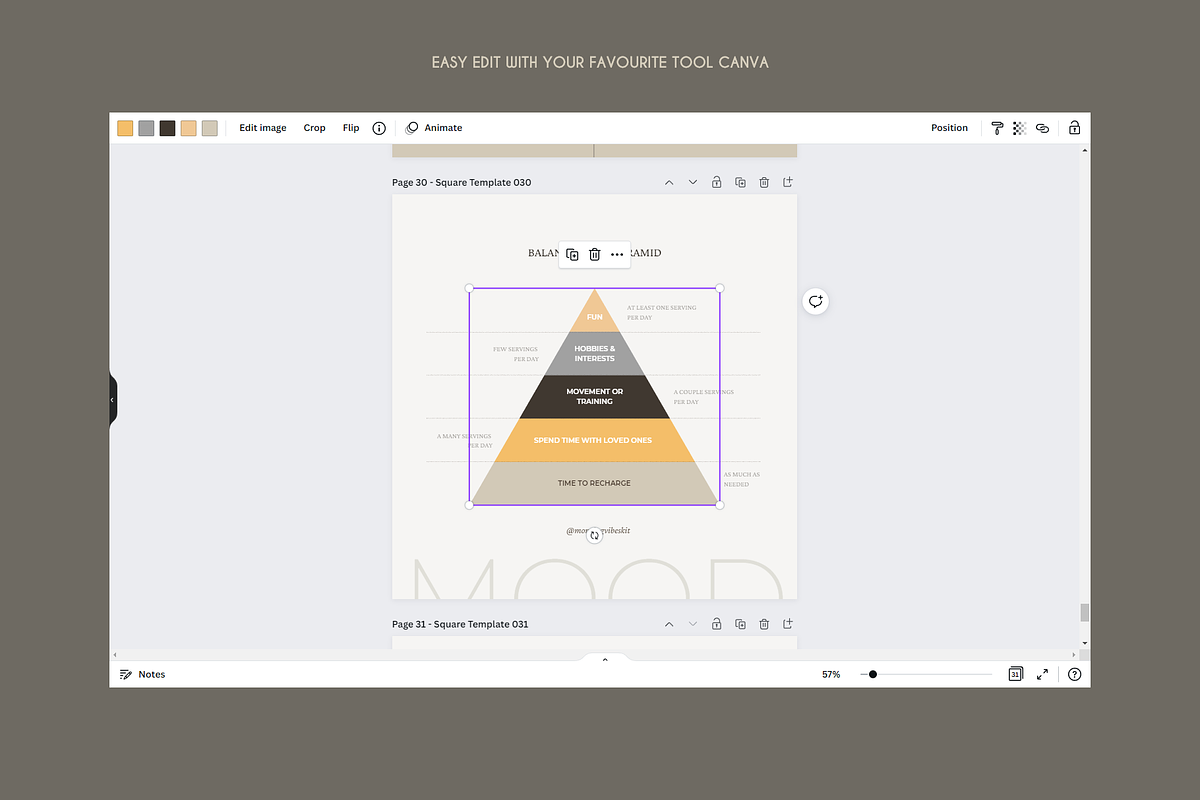This screenshot has width=1200, height=800.
Task: Select the beige color swatch in toolbar
Action: 209,128
